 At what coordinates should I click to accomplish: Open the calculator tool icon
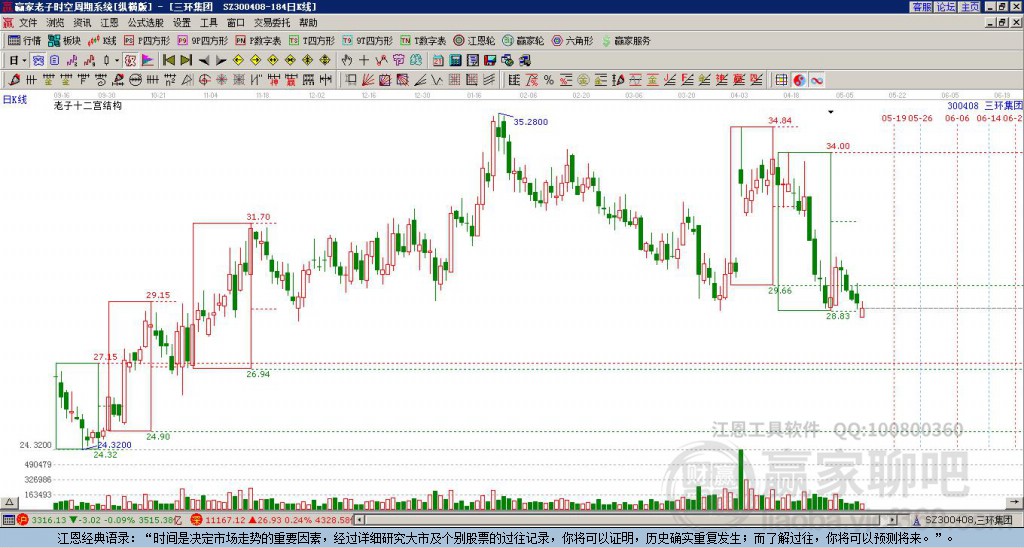[x=455, y=60]
